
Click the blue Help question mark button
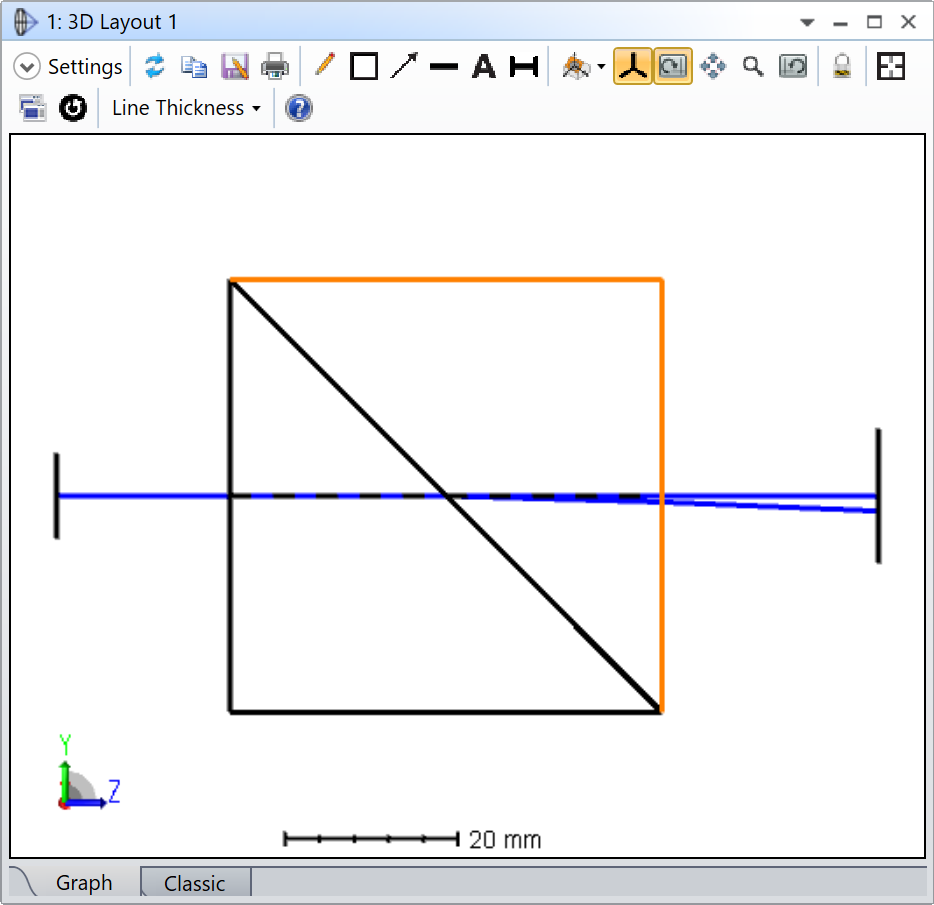(x=299, y=108)
